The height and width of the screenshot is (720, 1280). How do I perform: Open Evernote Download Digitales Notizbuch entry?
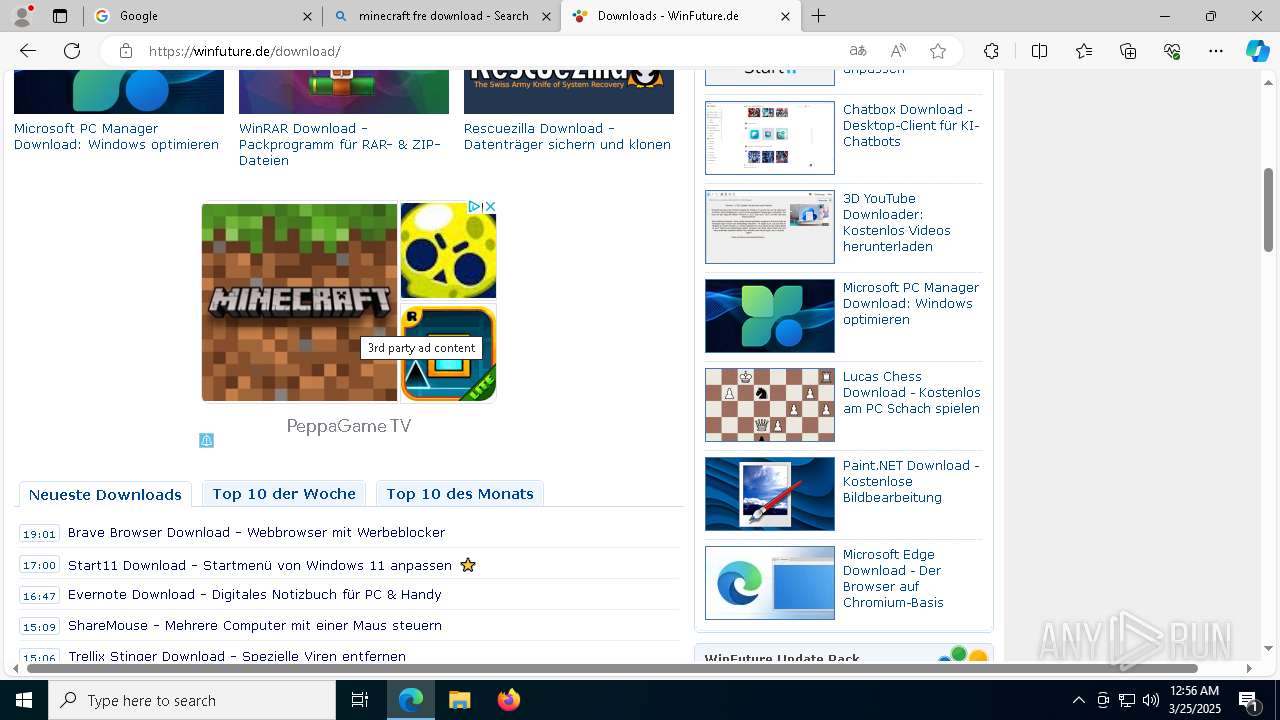click(255, 595)
